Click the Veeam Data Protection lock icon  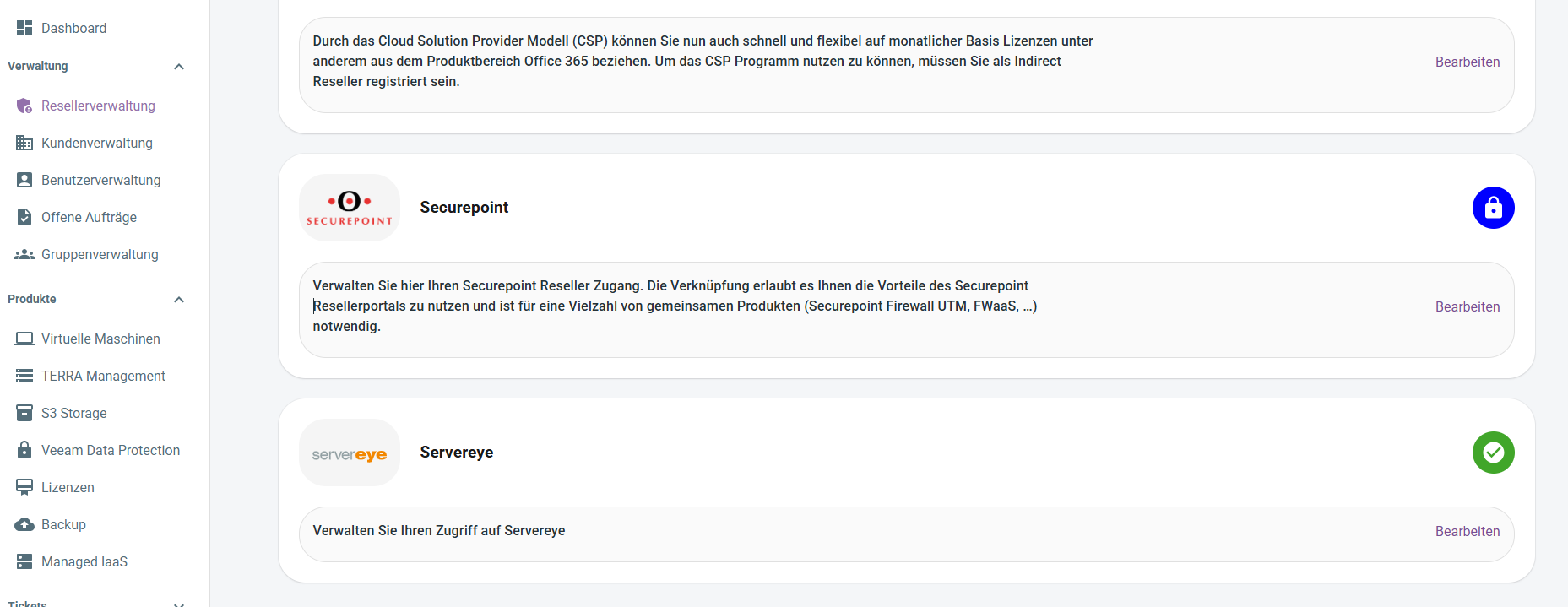(24, 450)
